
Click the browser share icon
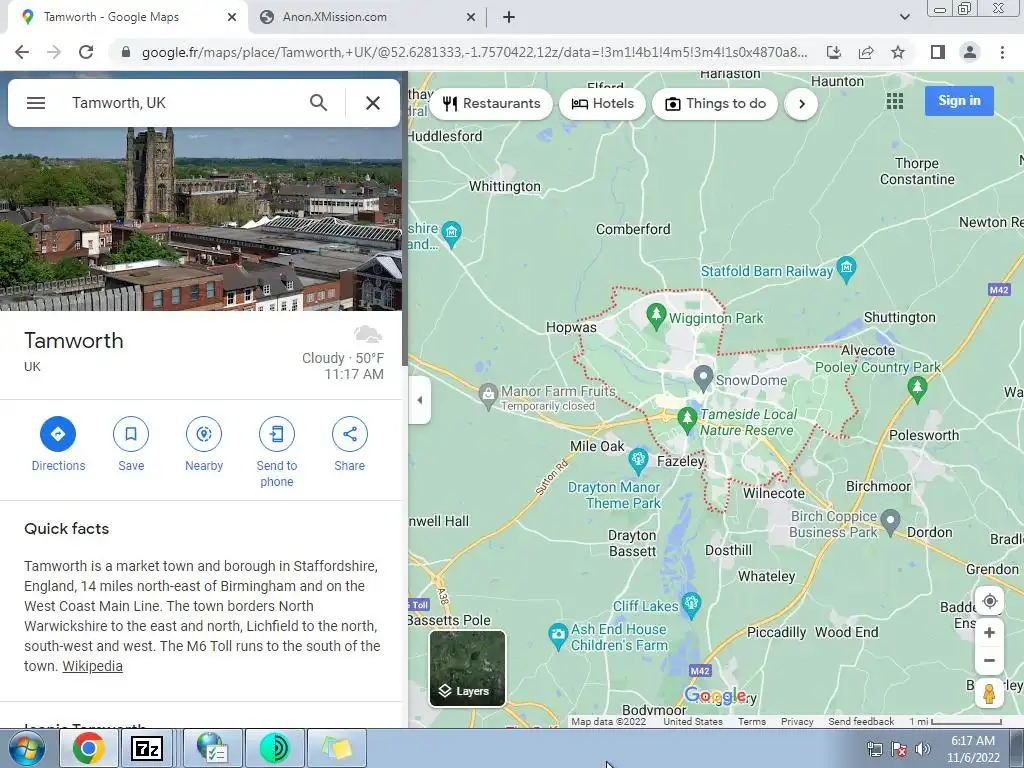(x=866, y=52)
